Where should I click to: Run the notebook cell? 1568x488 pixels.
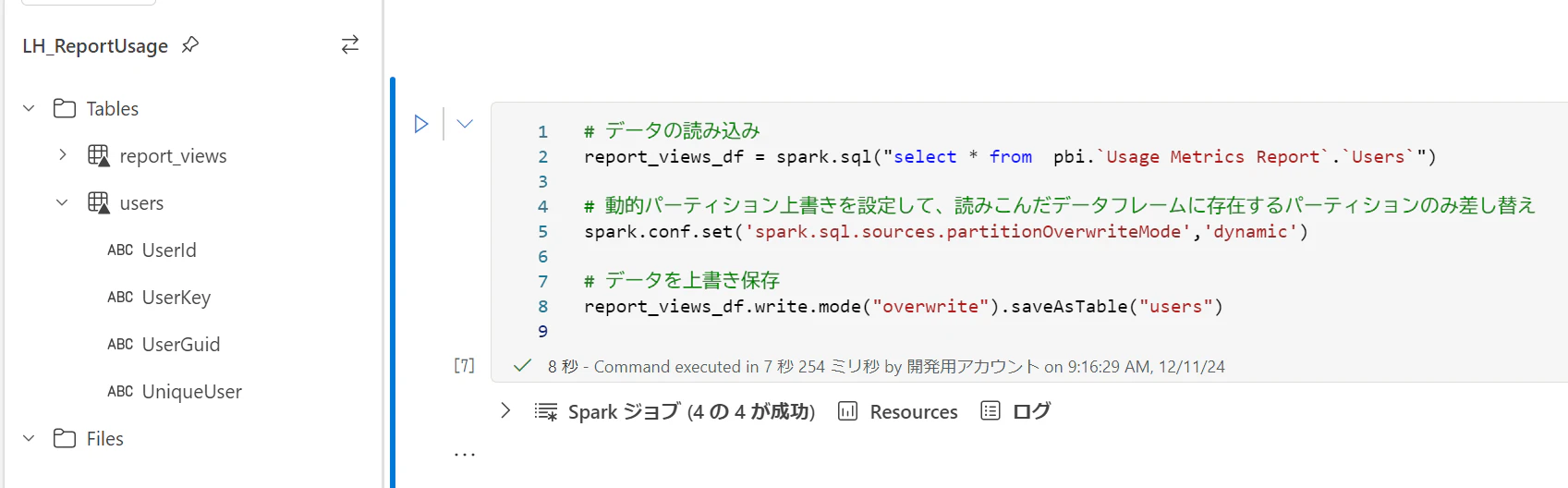421,124
